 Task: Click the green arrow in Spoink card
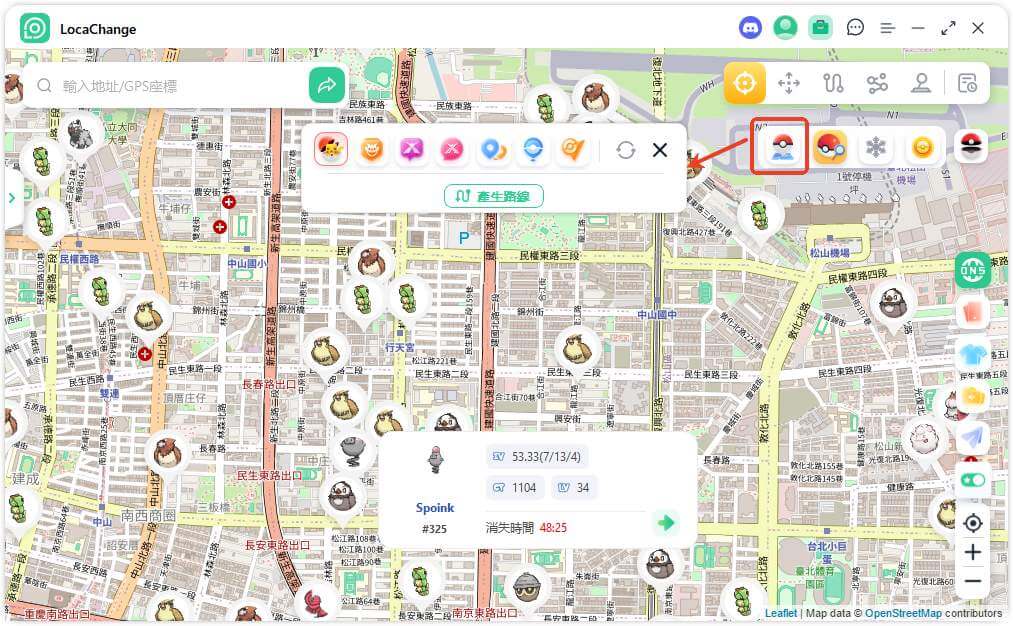(665, 523)
